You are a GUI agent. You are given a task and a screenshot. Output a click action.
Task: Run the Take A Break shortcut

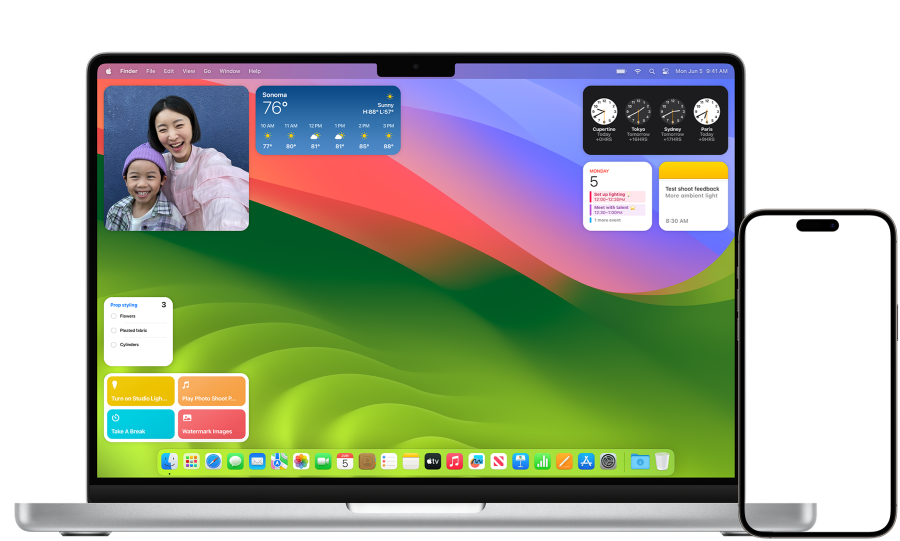click(140, 424)
